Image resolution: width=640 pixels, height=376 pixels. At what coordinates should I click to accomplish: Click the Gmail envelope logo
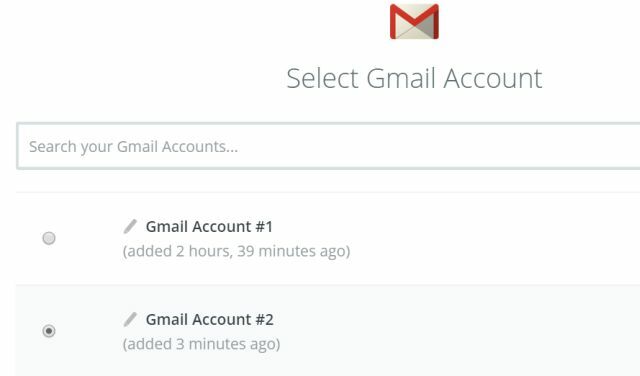point(414,22)
